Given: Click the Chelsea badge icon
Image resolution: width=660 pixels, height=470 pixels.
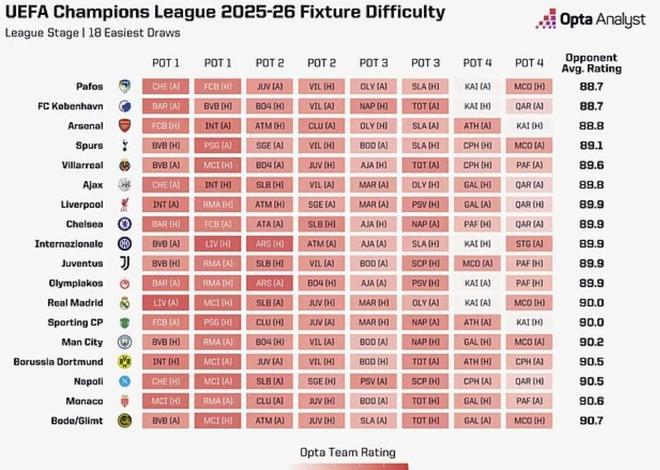Looking at the screenshot, I should click(x=125, y=224).
